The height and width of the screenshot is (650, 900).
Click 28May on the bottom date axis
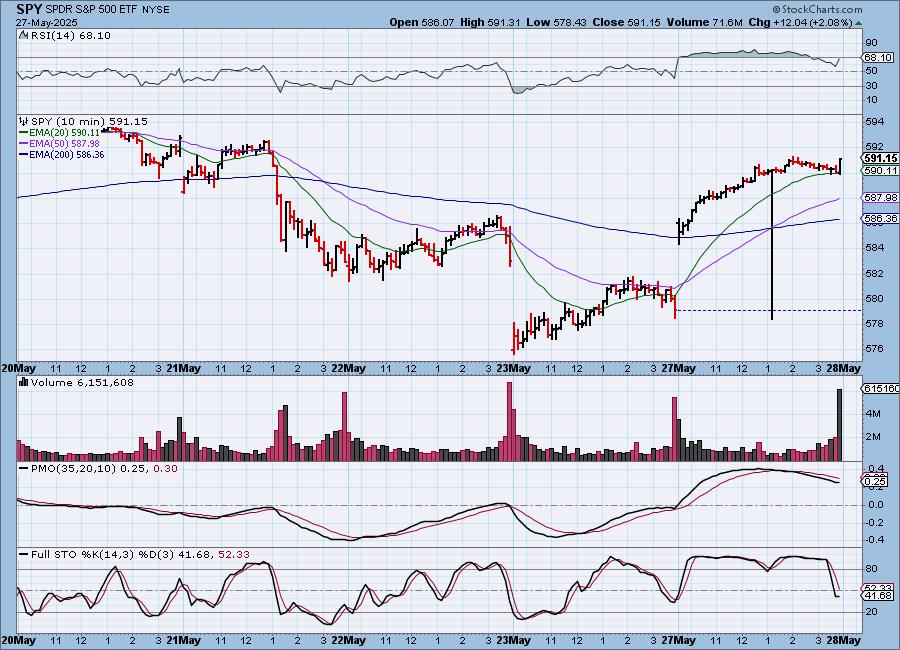[844, 640]
